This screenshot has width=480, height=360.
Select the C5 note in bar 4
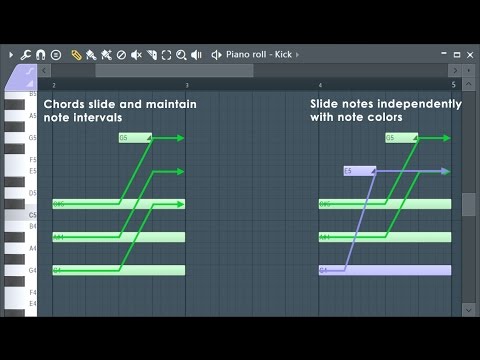tap(385, 204)
